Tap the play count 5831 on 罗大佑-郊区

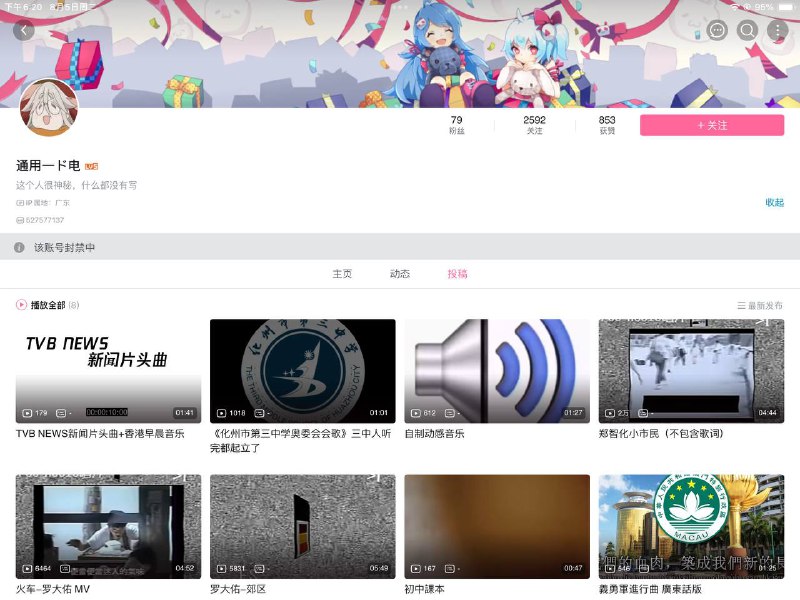237,568
